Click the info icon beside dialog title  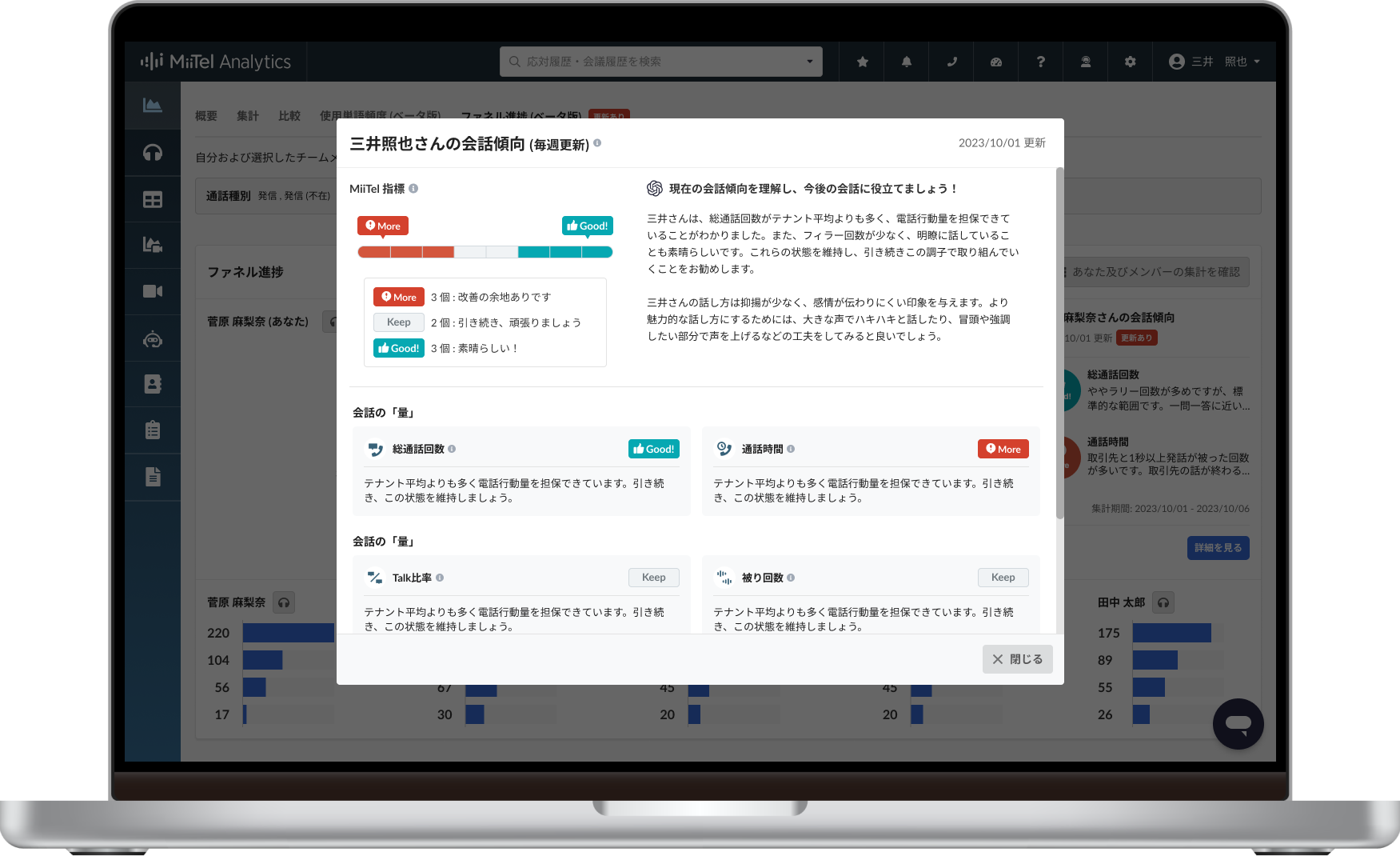pyautogui.click(x=597, y=143)
